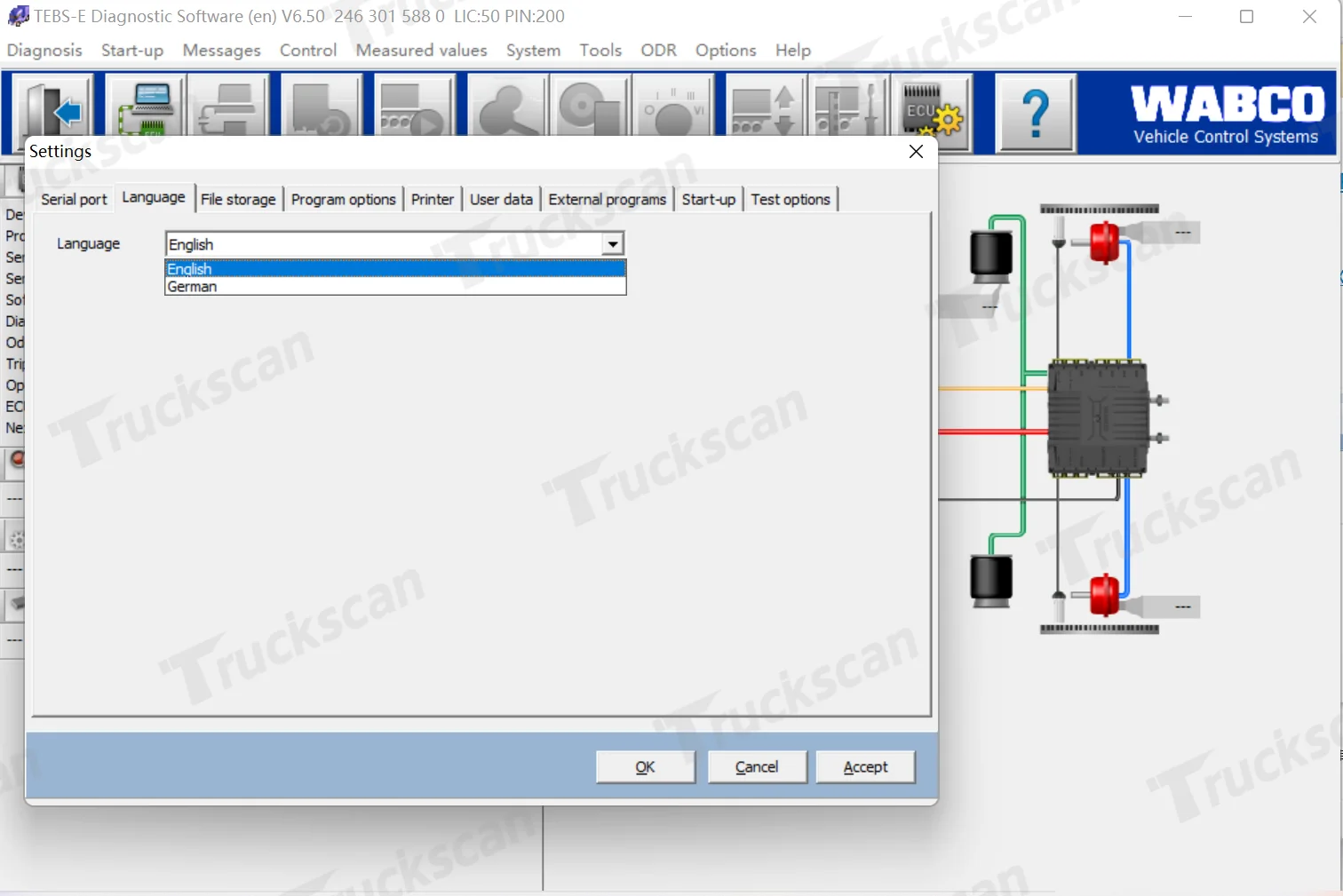Open the ECU gear settings icon
1343x896 pixels.
(x=933, y=111)
